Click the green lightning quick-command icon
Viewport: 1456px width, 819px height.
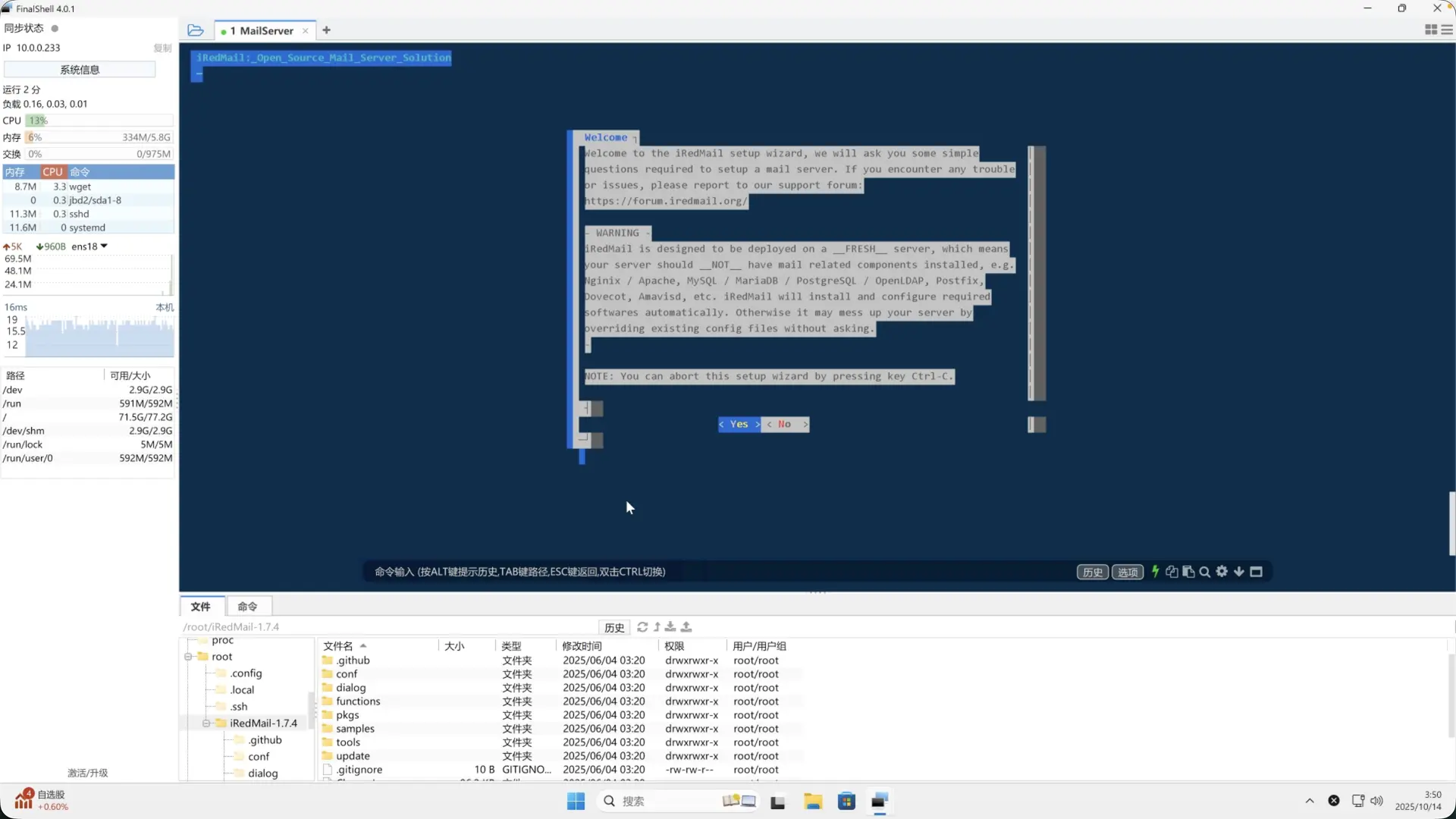coord(1155,572)
